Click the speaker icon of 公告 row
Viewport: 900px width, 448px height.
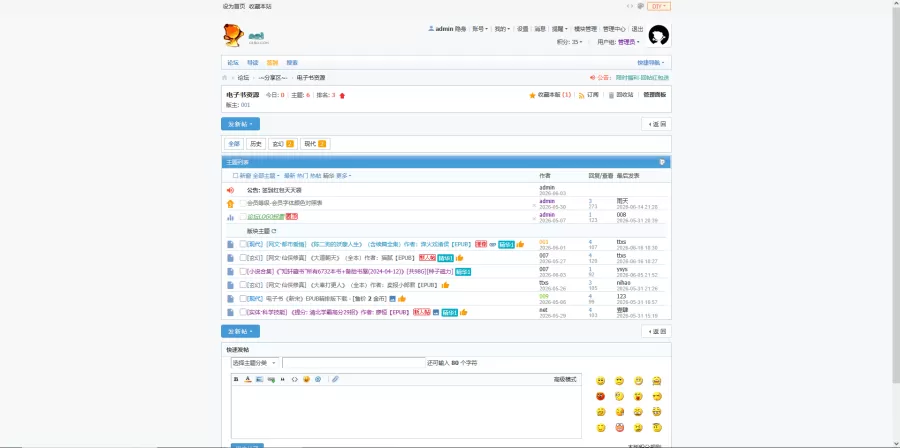pyautogui.click(x=230, y=190)
